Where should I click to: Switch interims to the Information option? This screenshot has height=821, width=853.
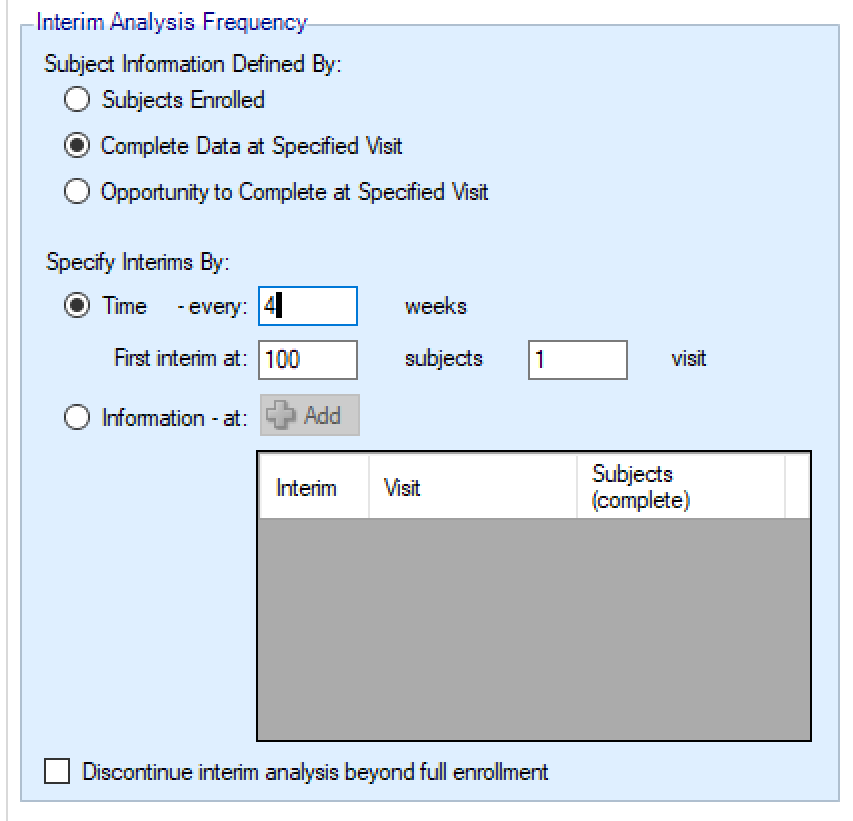(76, 417)
